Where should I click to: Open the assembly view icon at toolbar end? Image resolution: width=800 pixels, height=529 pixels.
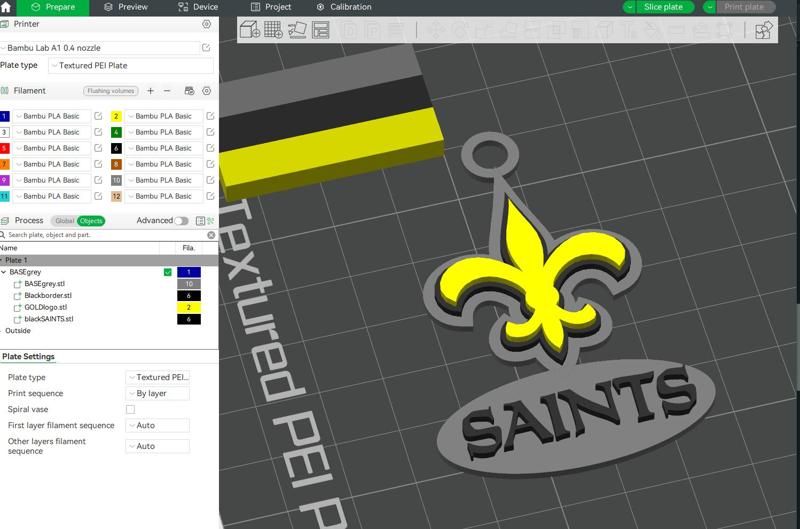click(764, 30)
